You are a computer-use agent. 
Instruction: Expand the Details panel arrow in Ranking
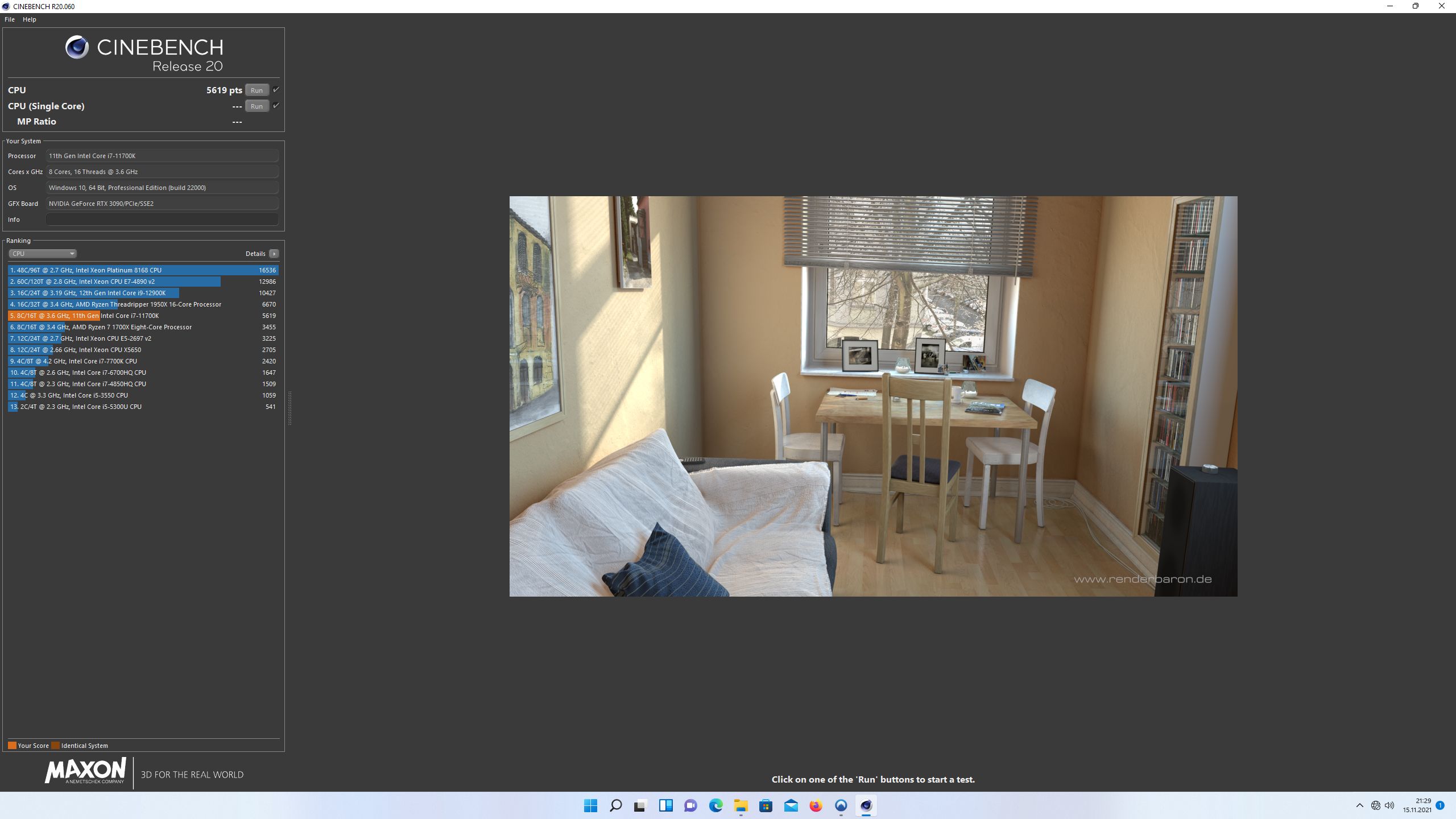274,253
